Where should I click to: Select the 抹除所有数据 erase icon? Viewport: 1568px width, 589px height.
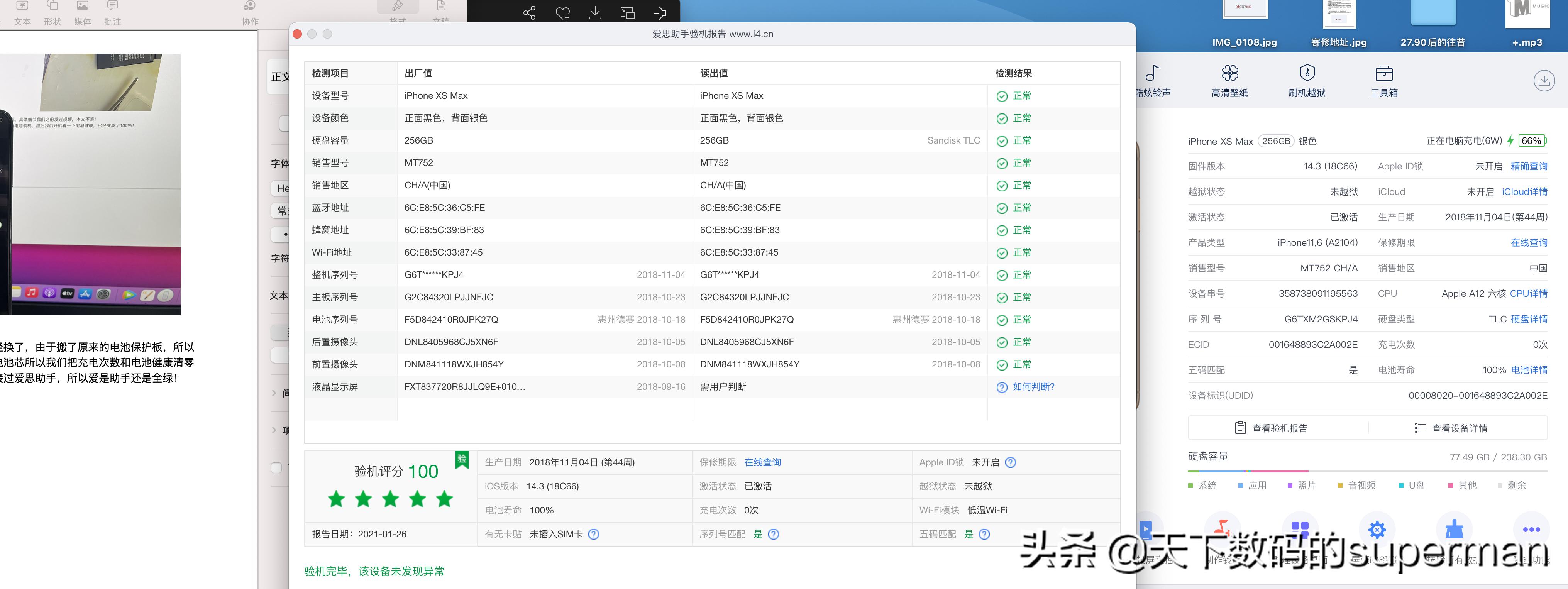(1455, 530)
